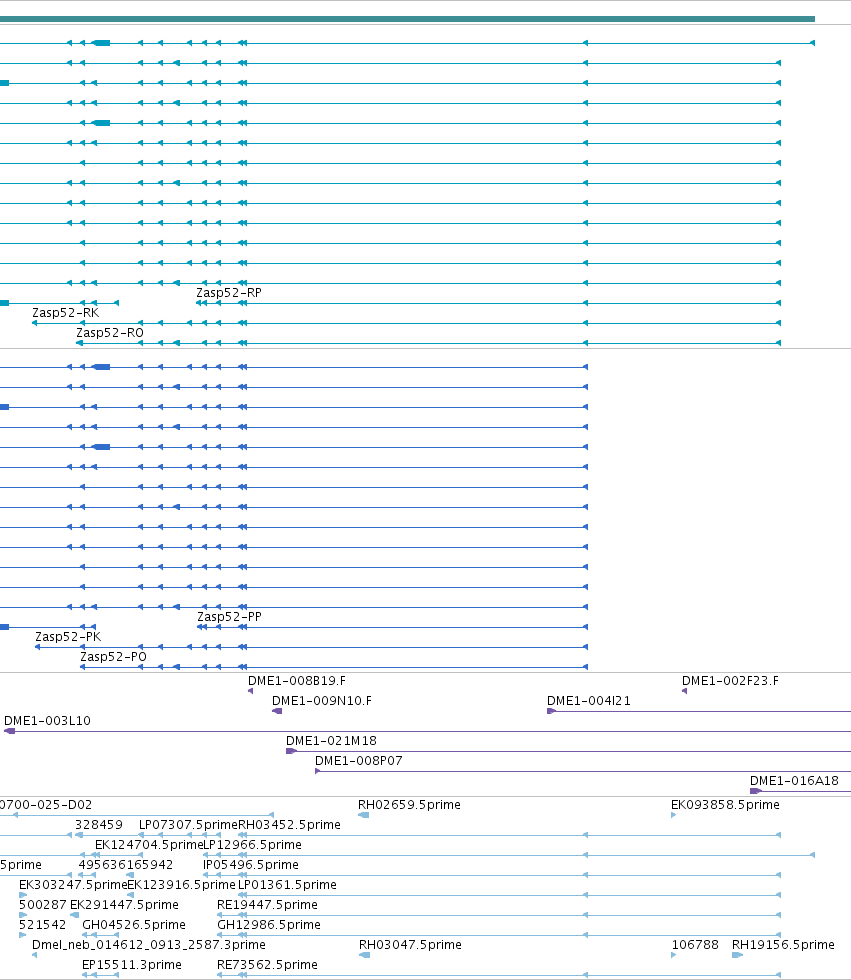Select the RE19447.5prime EST label

(267, 905)
